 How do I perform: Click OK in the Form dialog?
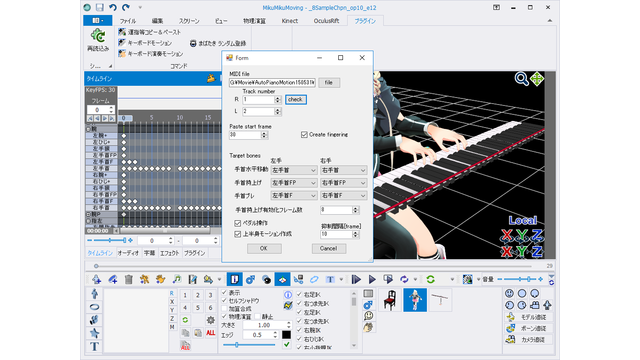pyautogui.click(x=264, y=248)
